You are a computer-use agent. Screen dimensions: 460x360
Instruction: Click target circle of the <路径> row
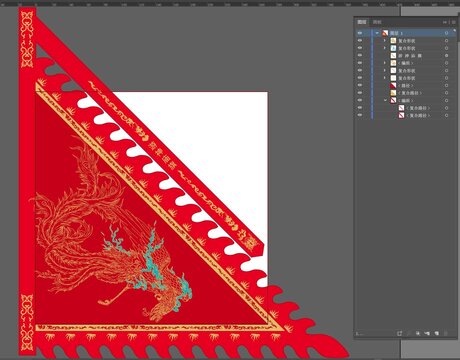tap(446, 86)
